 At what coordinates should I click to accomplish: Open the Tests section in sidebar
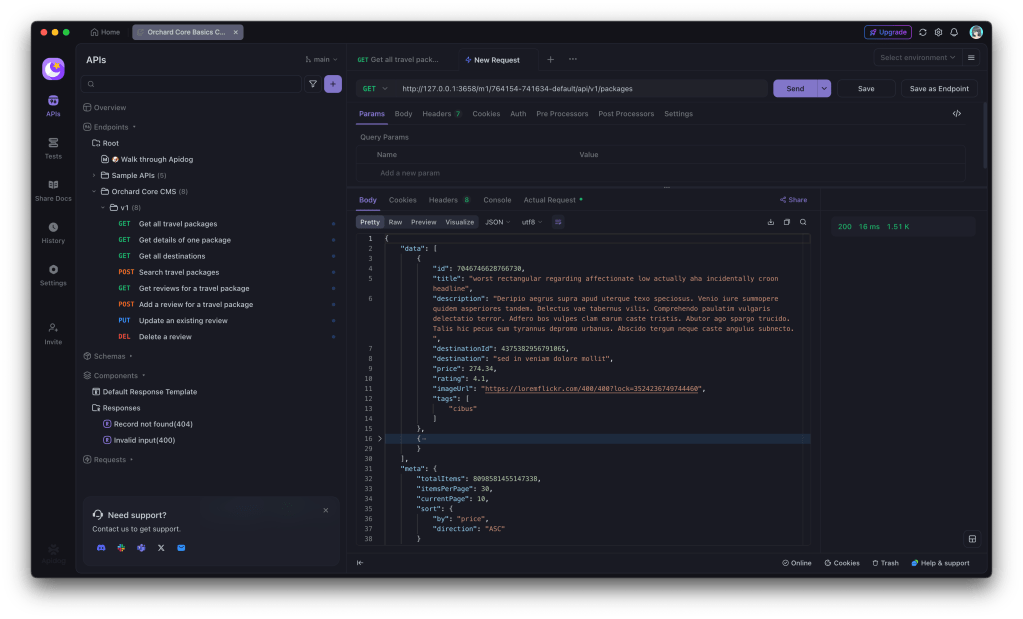(53, 147)
